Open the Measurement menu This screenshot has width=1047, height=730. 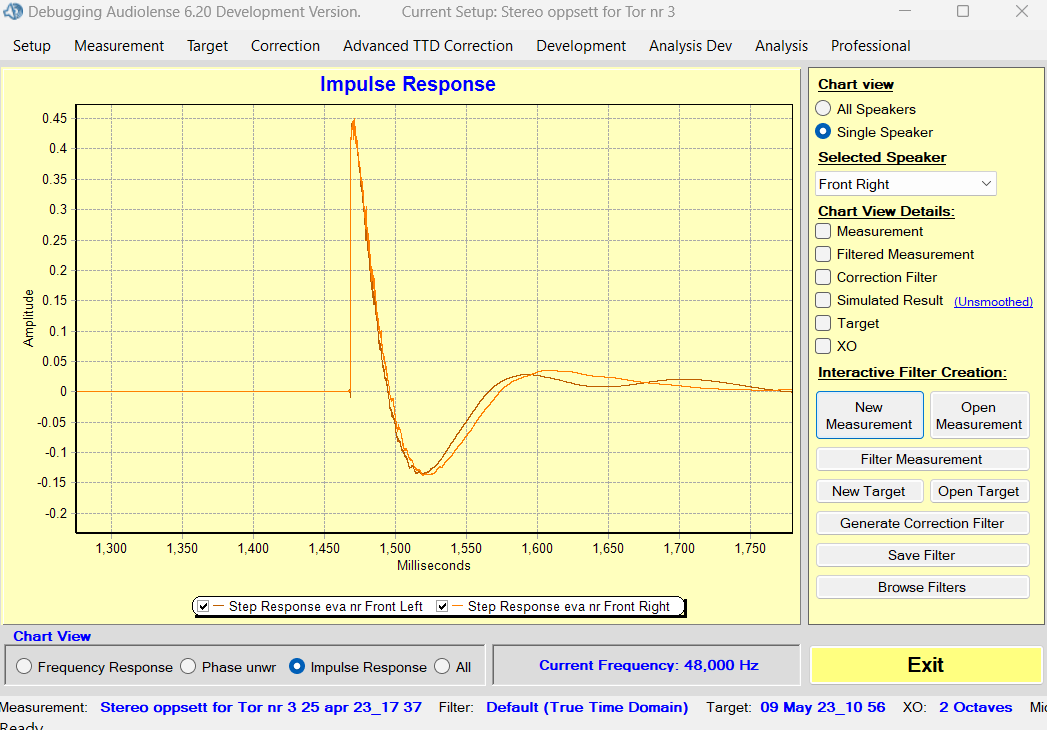119,46
